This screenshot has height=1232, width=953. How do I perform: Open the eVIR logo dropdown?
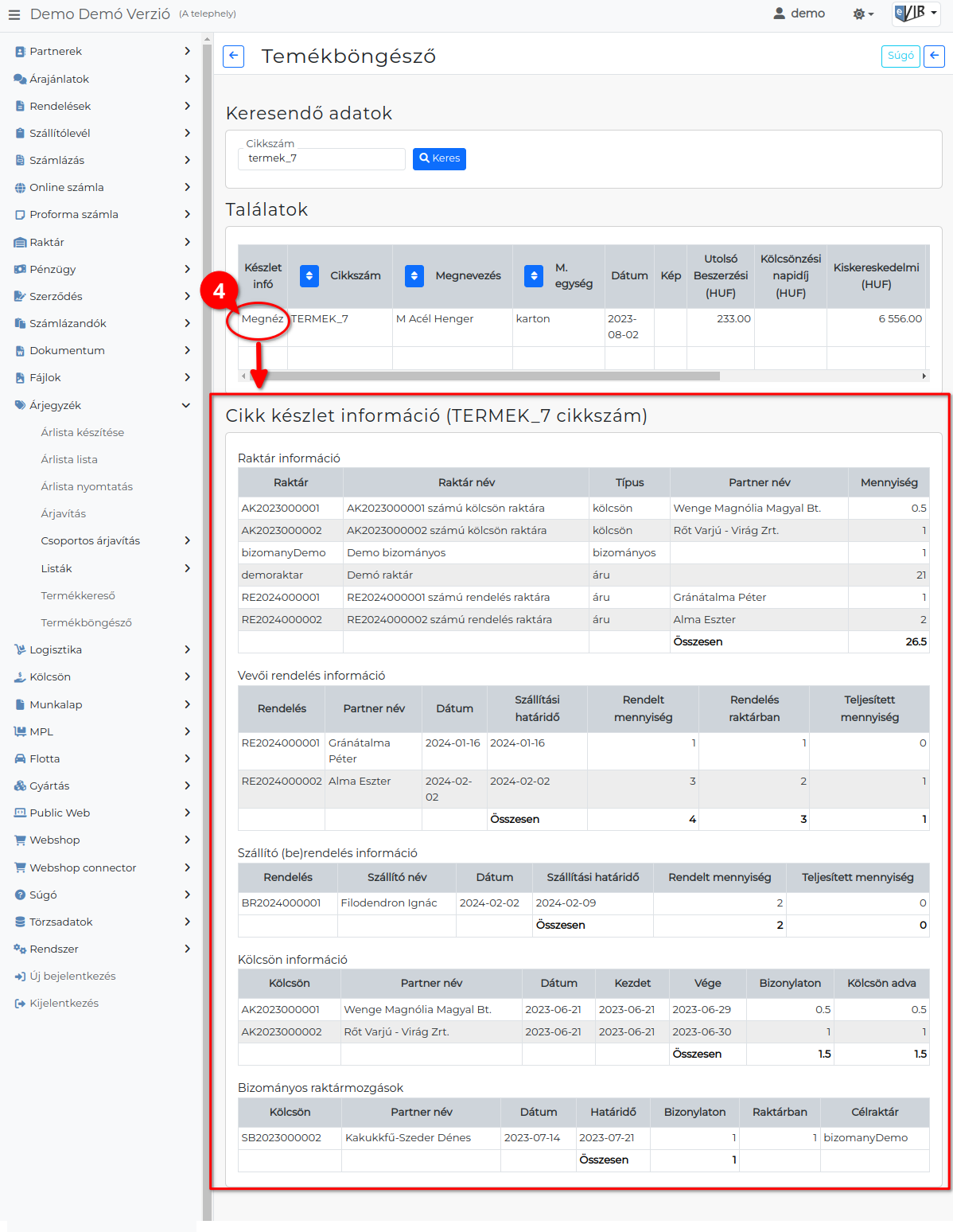click(916, 14)
